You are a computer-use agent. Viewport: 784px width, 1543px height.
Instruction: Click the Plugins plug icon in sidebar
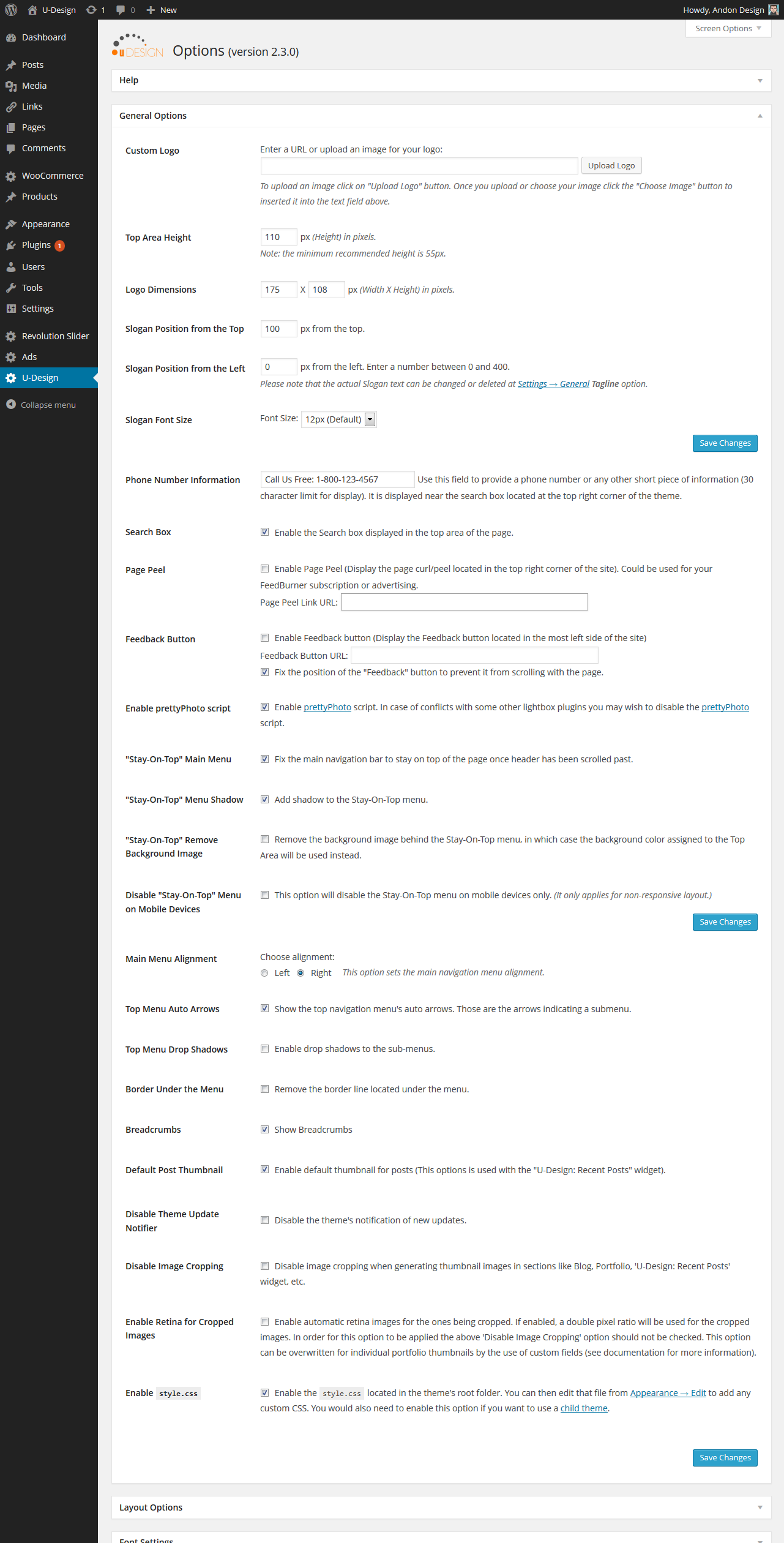11,245
